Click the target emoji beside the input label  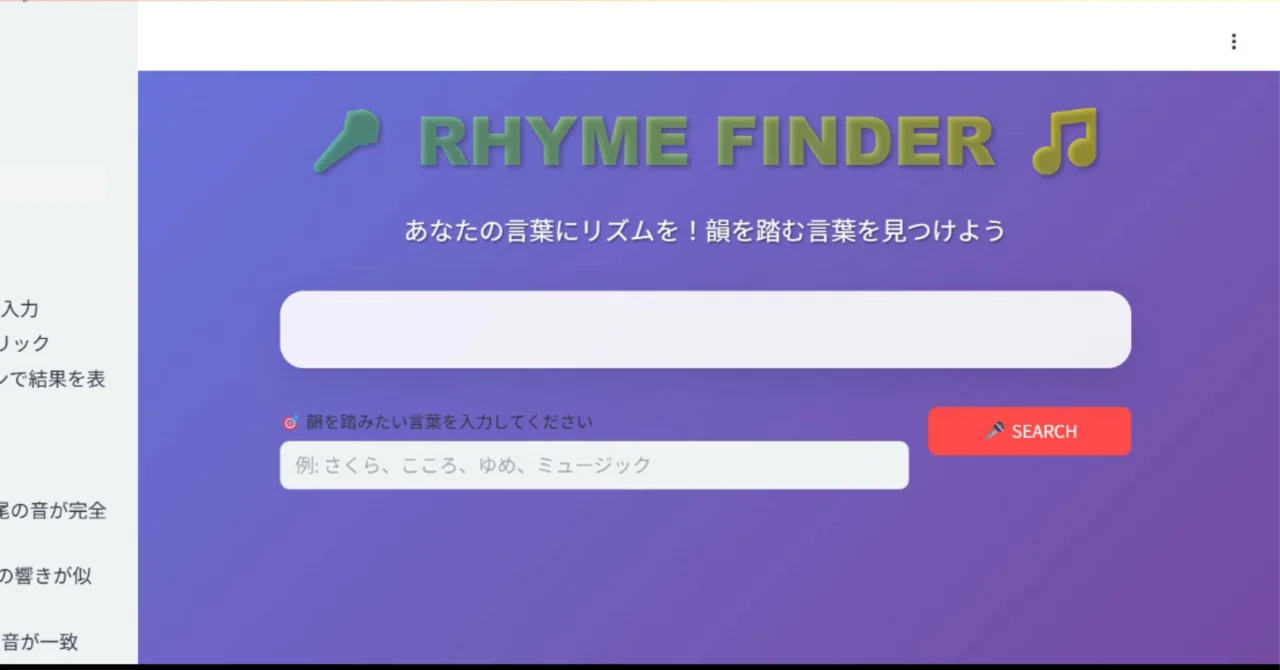pos(290,422)
